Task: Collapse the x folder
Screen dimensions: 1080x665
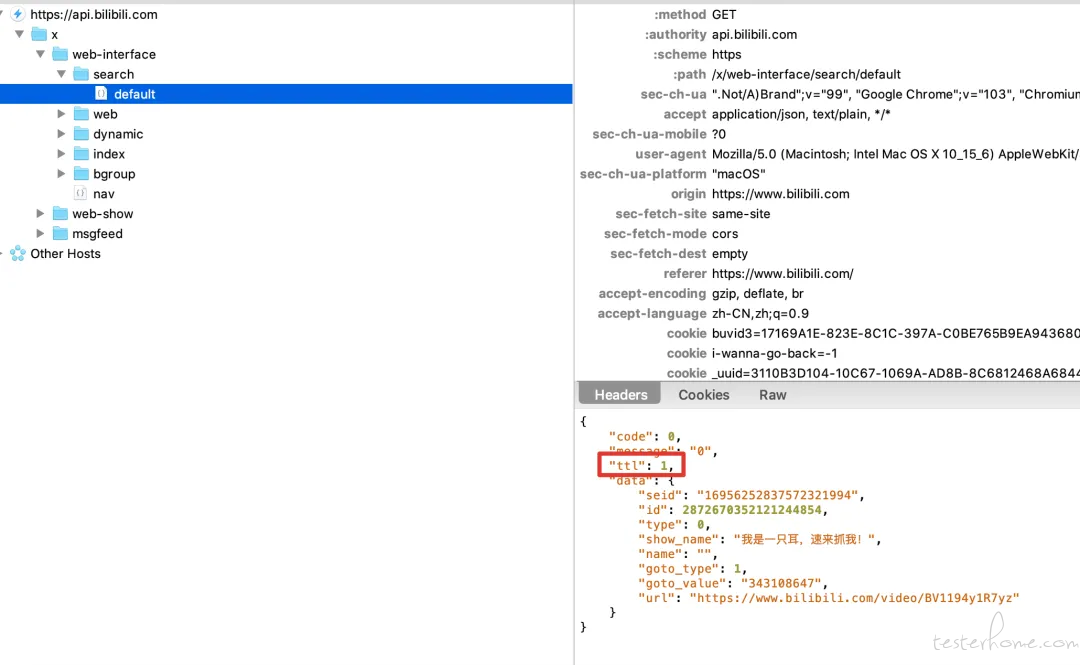Action: click(19, 34)
